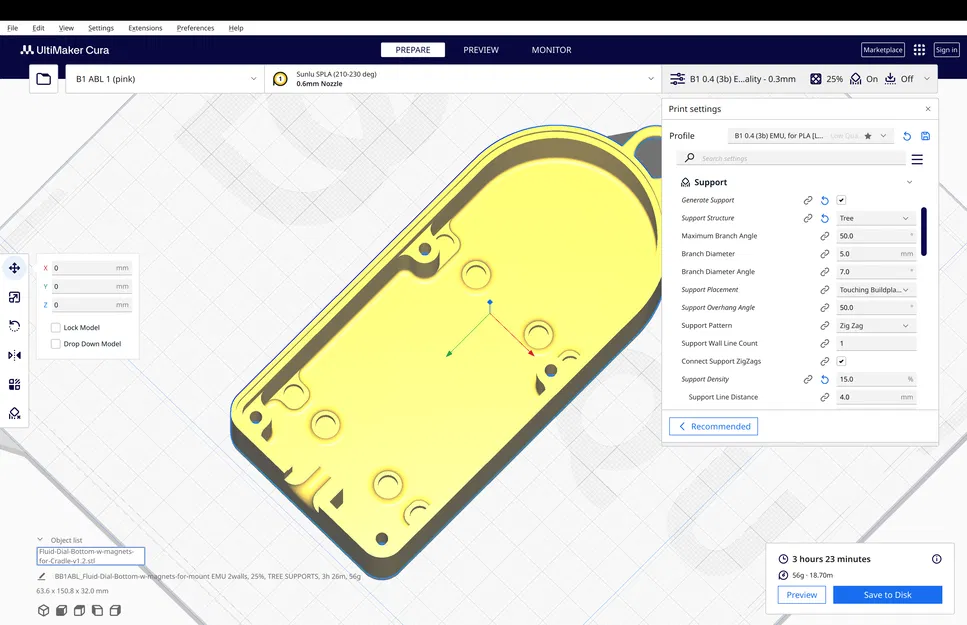Open the Extensions menu
The height and width of the screenshot is (625, 967).
point(145,28)
